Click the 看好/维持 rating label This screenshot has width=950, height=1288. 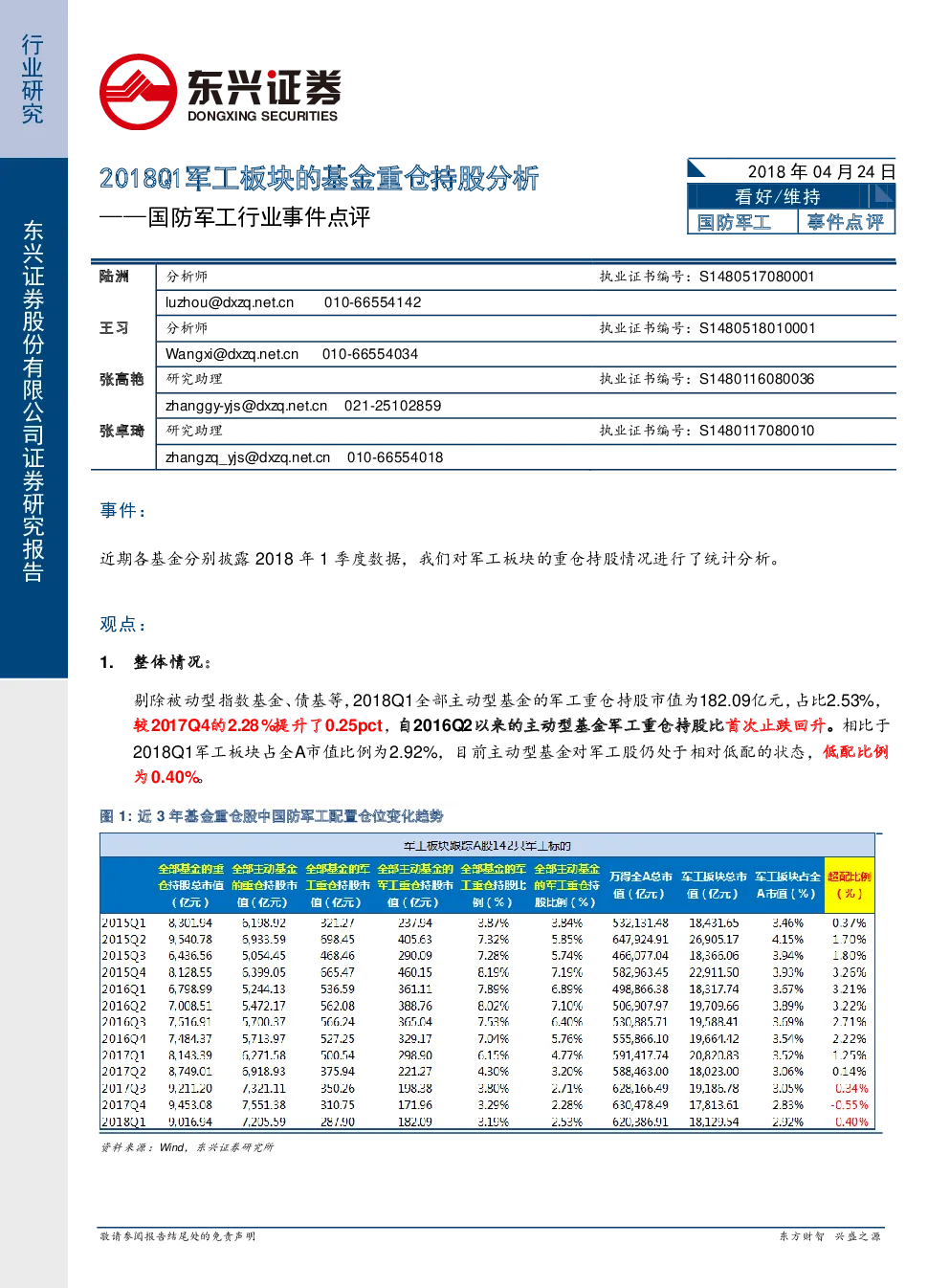click(x=778, y=196)
